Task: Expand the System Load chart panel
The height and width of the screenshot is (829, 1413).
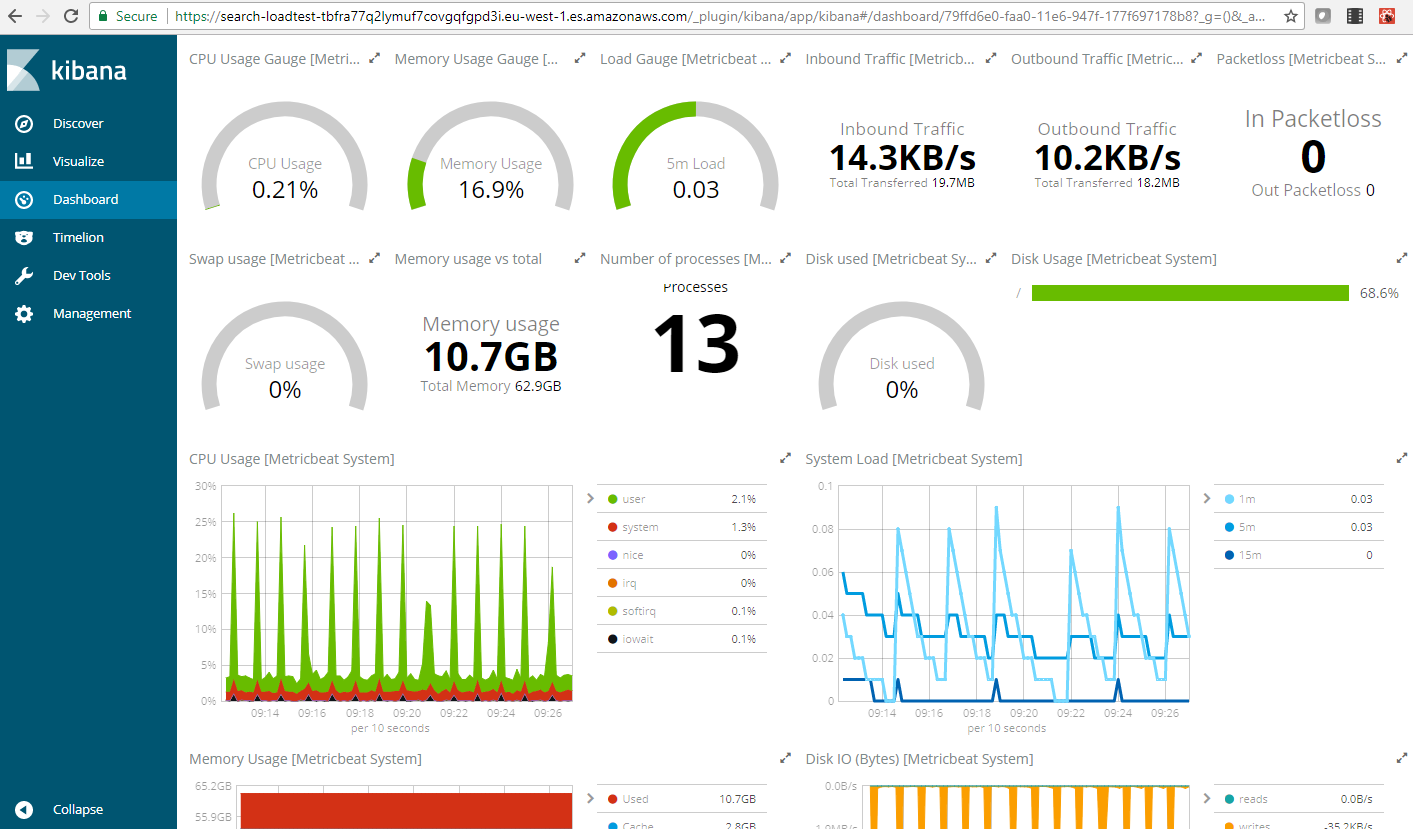Action: [x=1401, y=459]
